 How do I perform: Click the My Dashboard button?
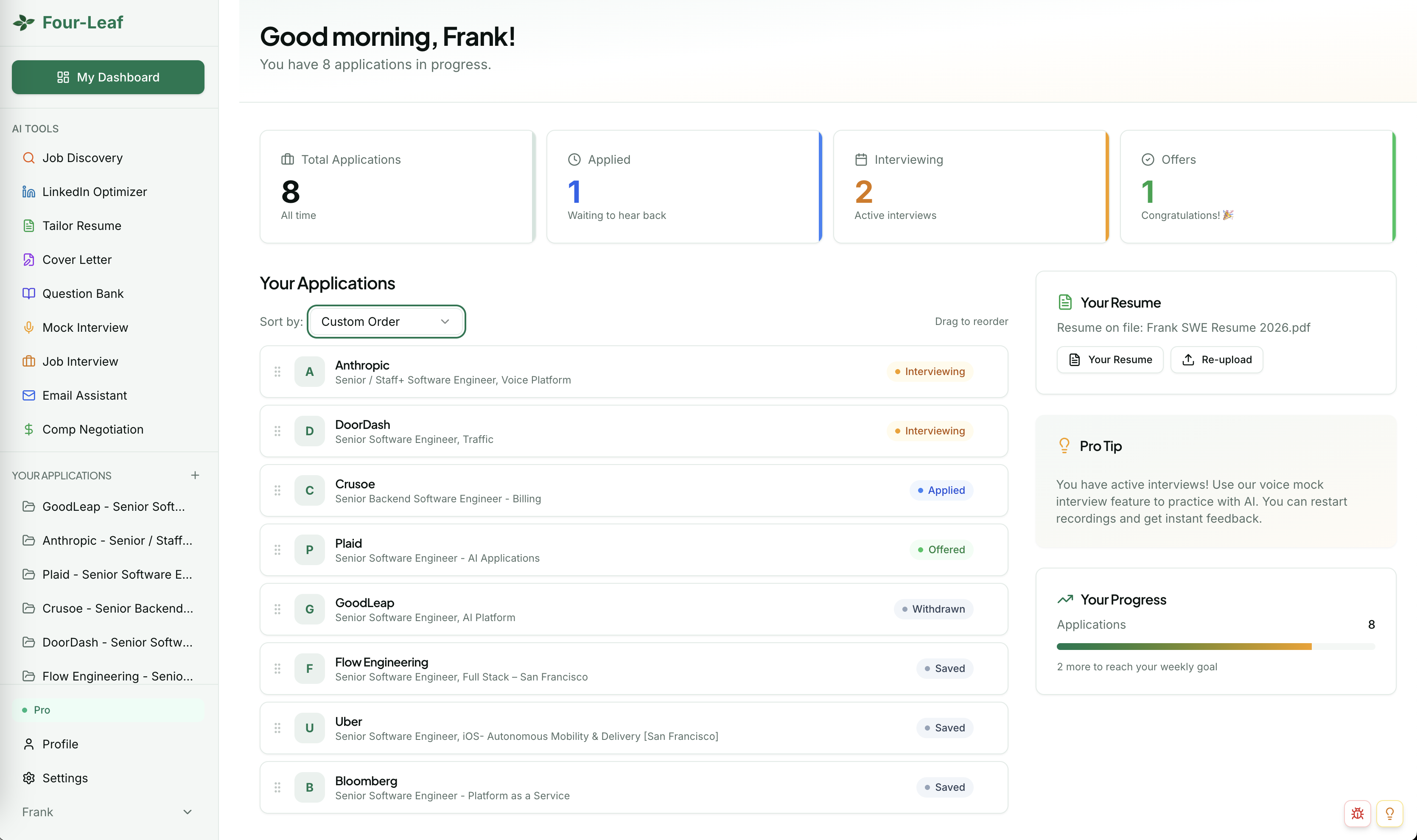(x=108, y=77)
